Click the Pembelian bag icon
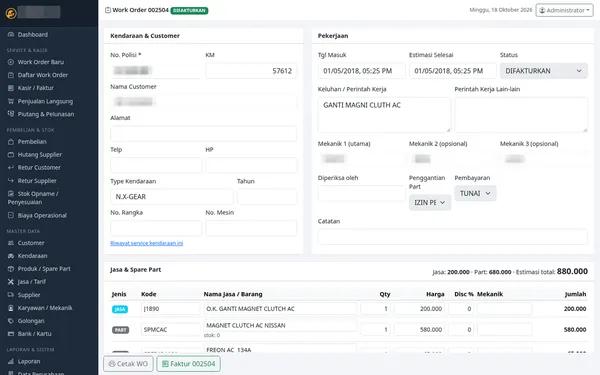This screenshot has height=375, width=600. click(x=11, y=142)
